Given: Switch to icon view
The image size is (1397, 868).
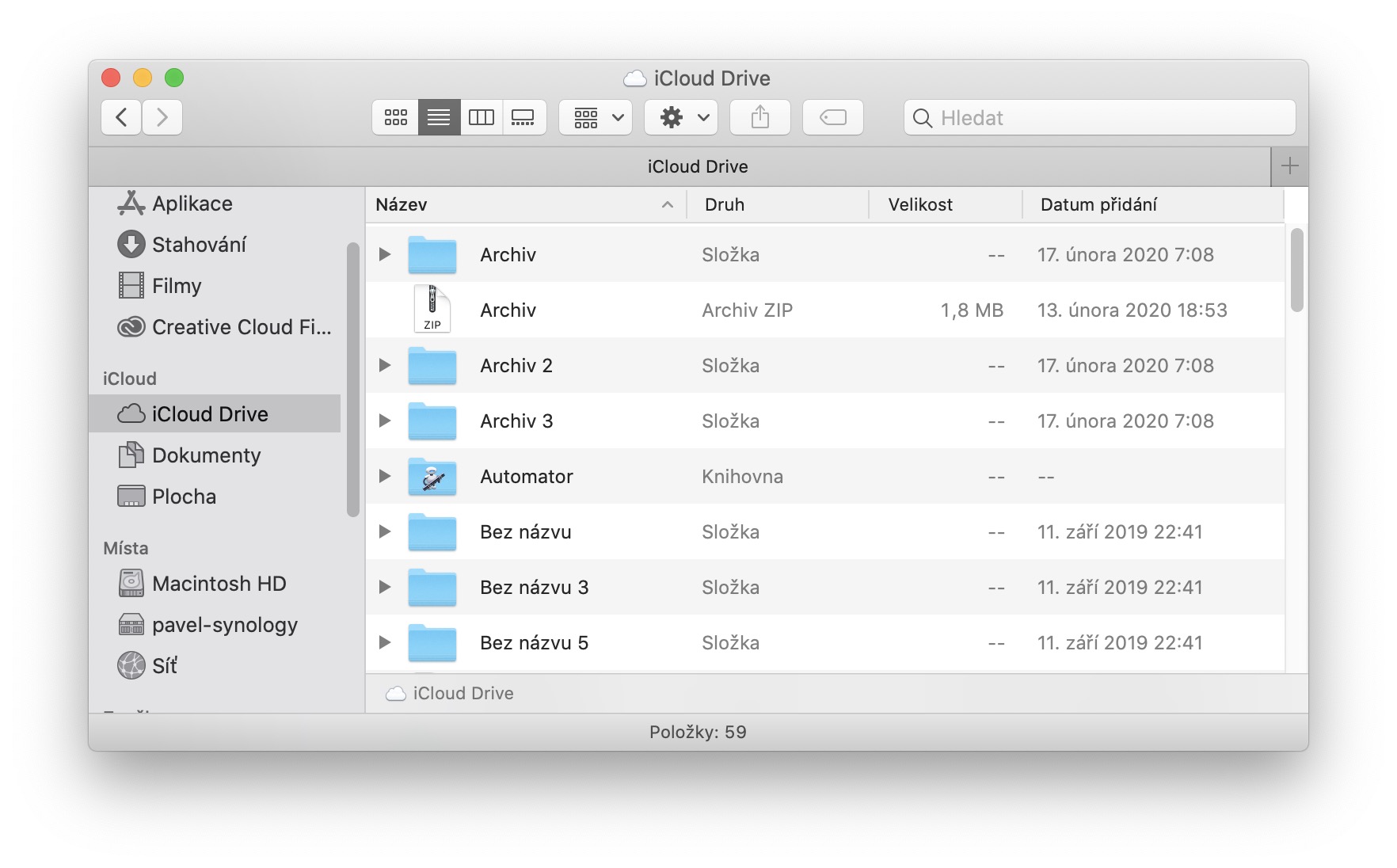Looking at the screenshot, I should click(395, 117).
